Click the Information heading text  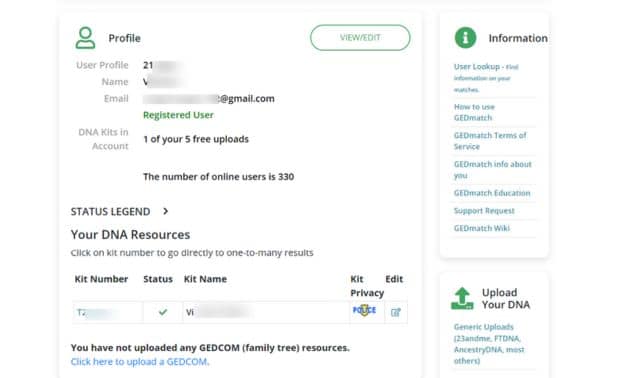(518, 38)
